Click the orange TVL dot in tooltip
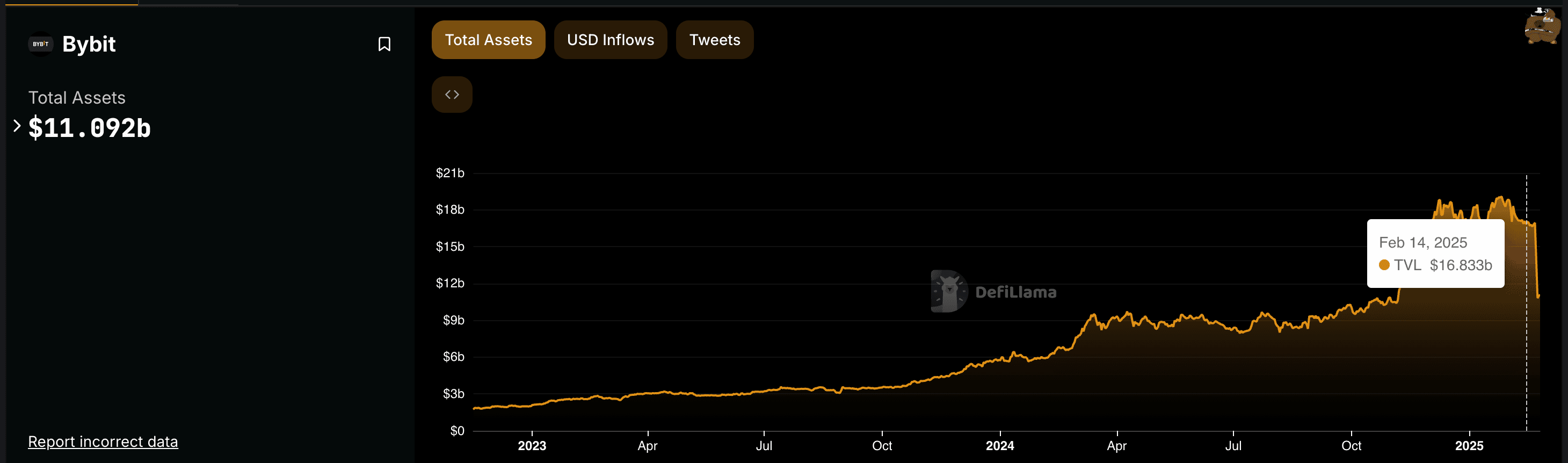The width and height of the screenshot is (1568, 463). click(1384, 265)
